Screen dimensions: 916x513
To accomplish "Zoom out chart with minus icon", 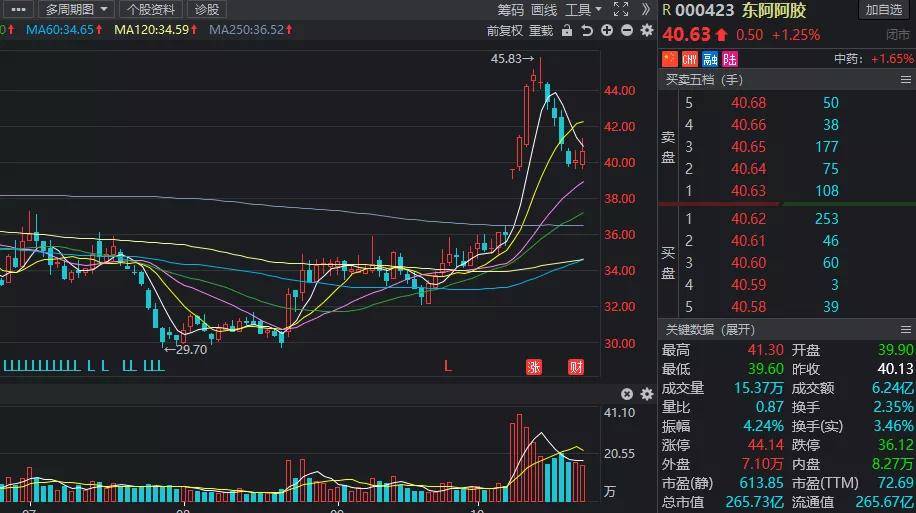I will tap(627, 30).
